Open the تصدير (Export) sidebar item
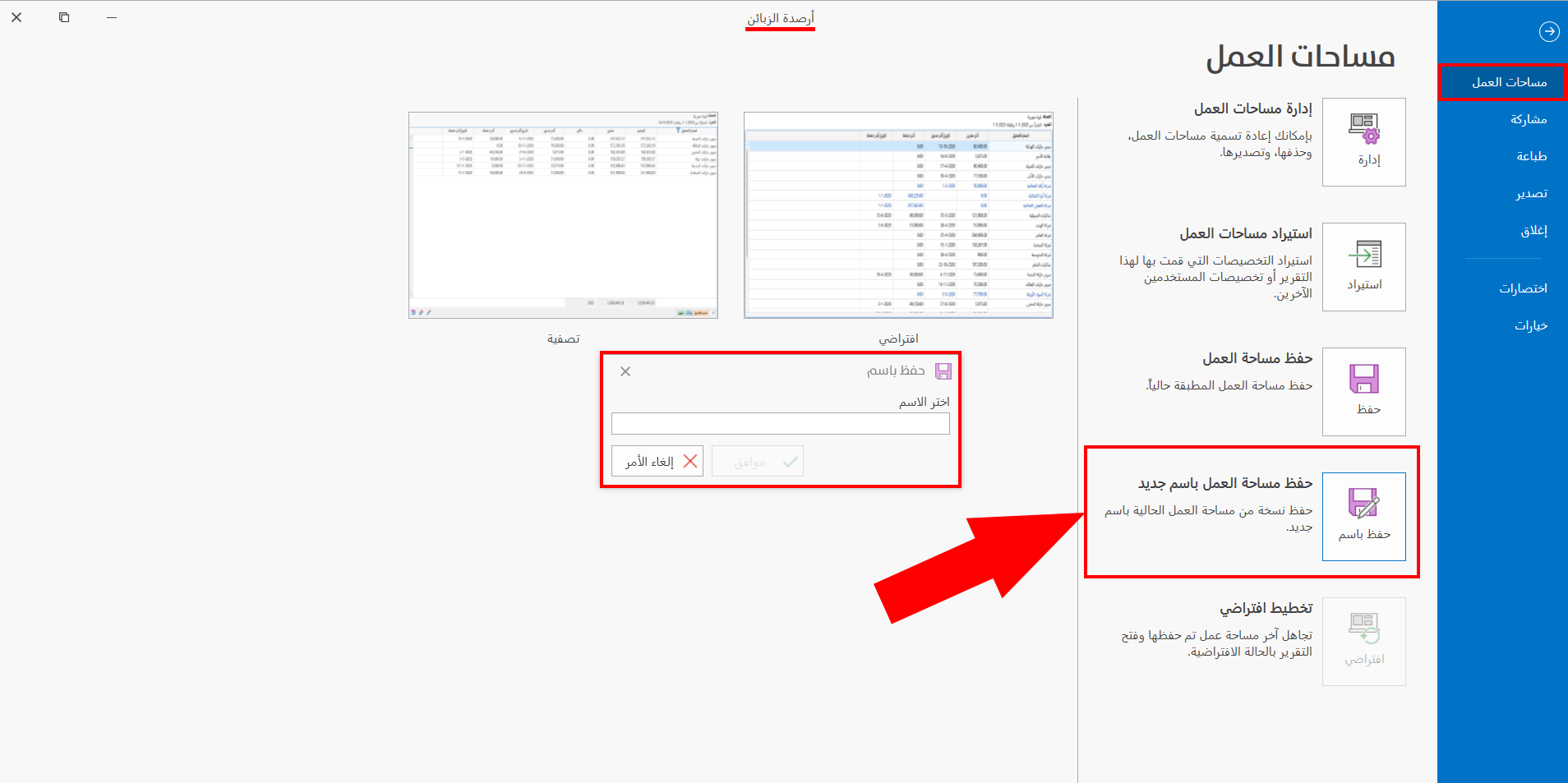1568x783 pixels. 1531,193
